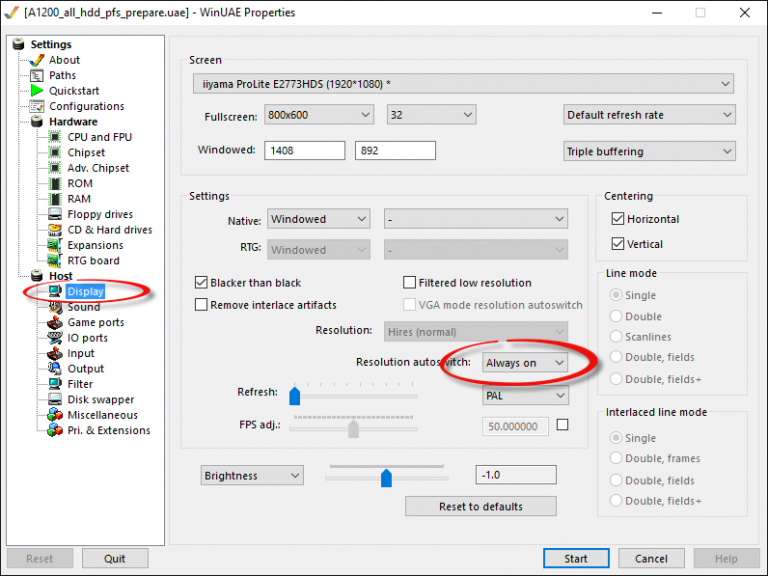Enable Remove interlace artifacts checkbox
768x576 pixels.
click(201, 305)
